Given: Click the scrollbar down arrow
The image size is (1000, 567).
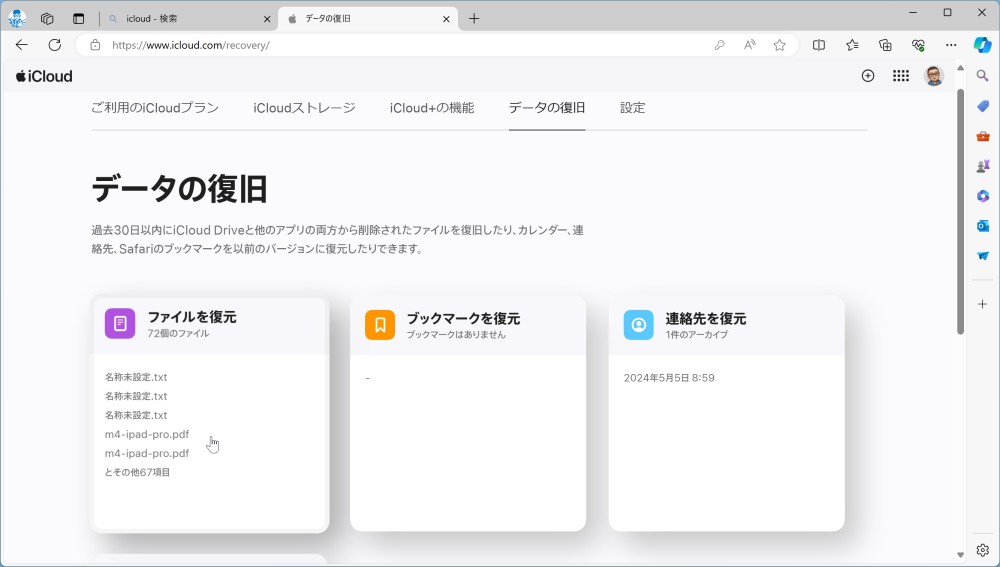Looking at the screenshot, I should (960, 555).
